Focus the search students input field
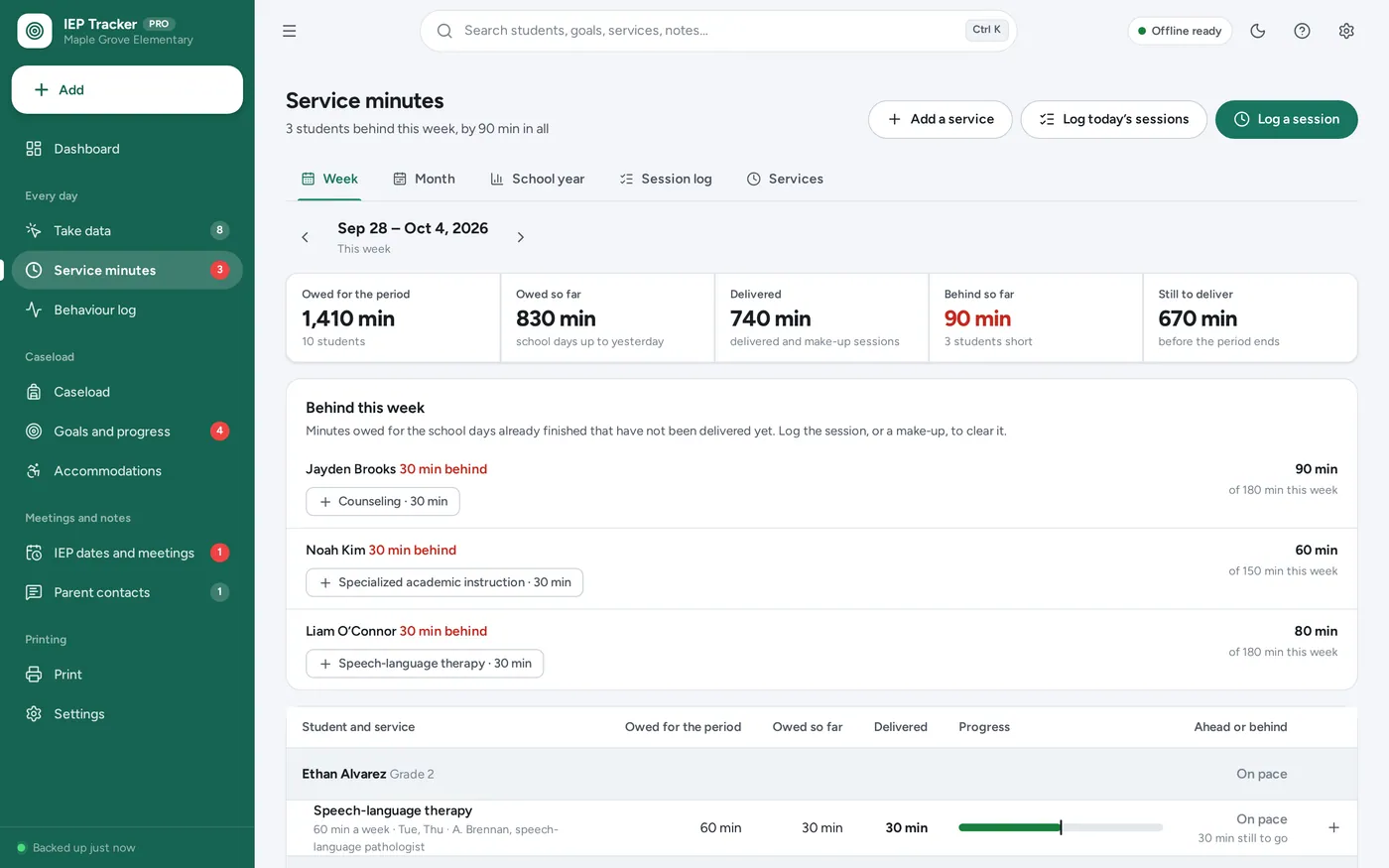Screen dimensions: 1389x868 pos(718,31)
